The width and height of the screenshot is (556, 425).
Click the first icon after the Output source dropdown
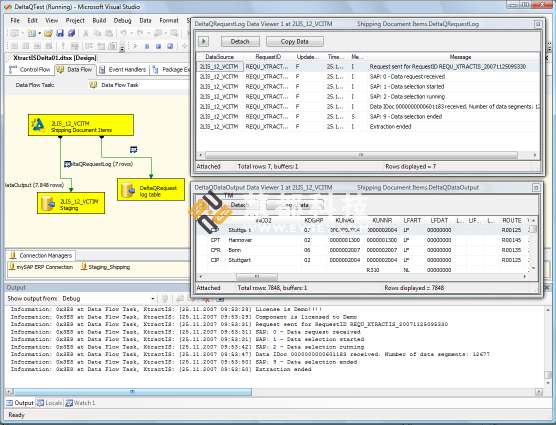click(165, 299)
